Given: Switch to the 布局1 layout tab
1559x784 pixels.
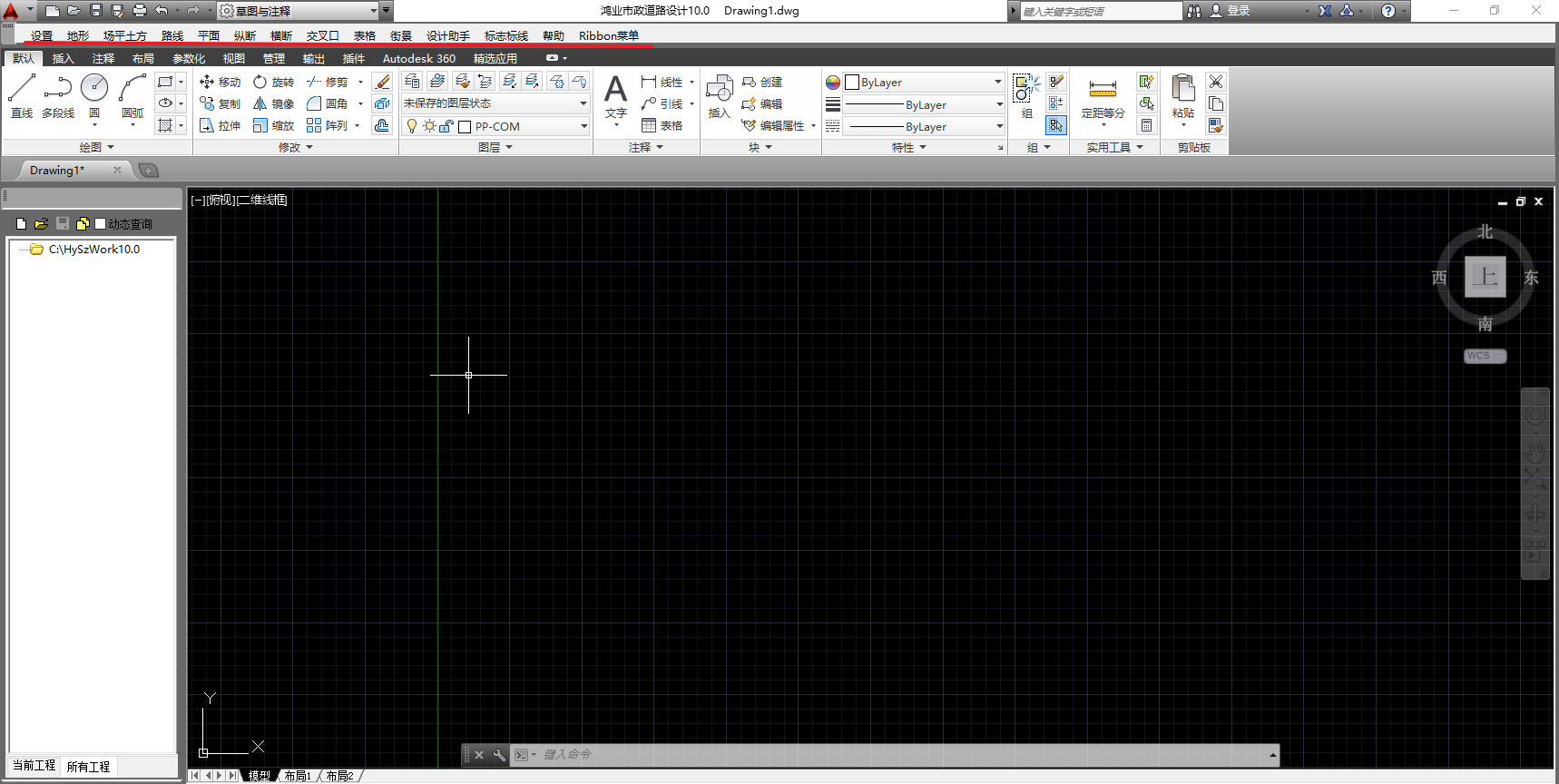Looking at the screenshot, I should (297, 776).
